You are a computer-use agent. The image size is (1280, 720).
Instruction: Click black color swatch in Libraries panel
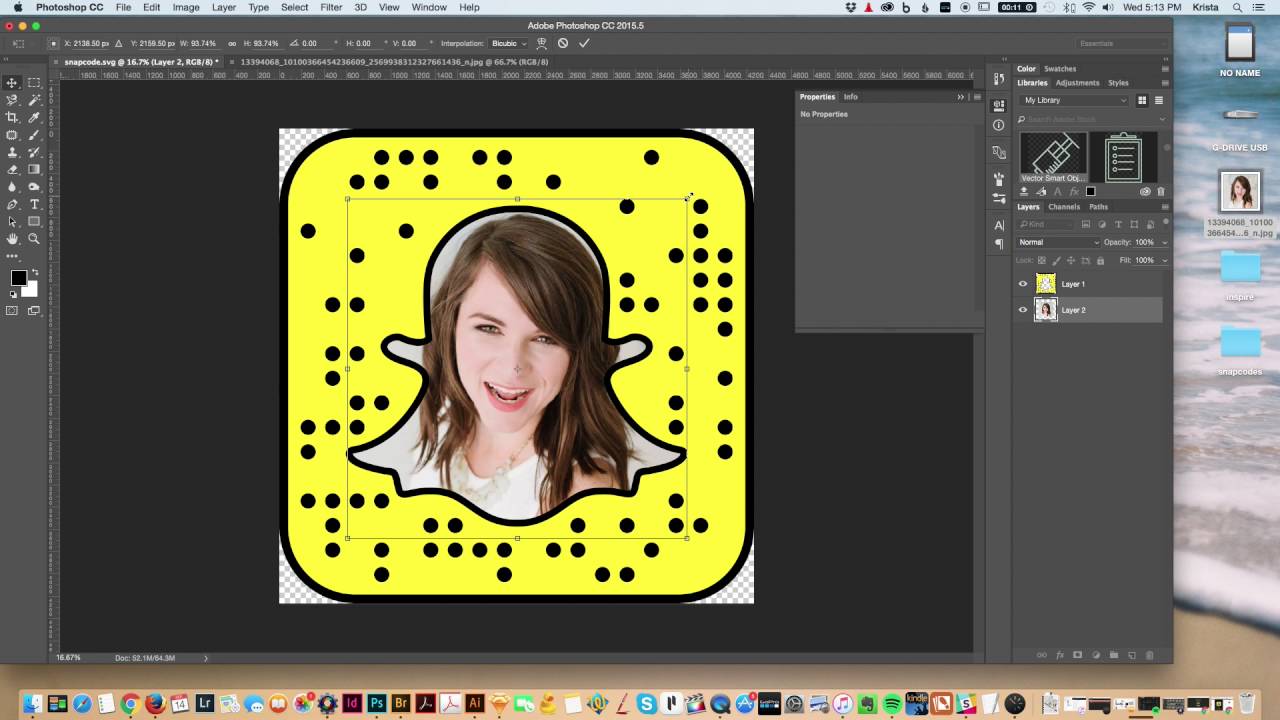[x=1091, y=191]
